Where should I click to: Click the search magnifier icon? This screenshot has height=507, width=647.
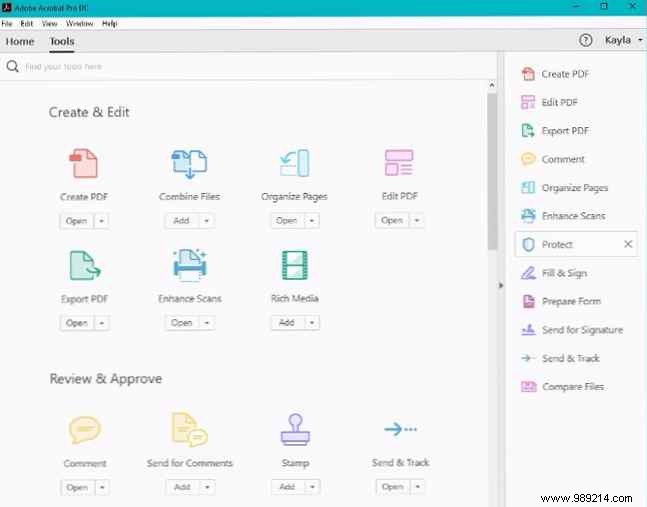tap(12, 66)
